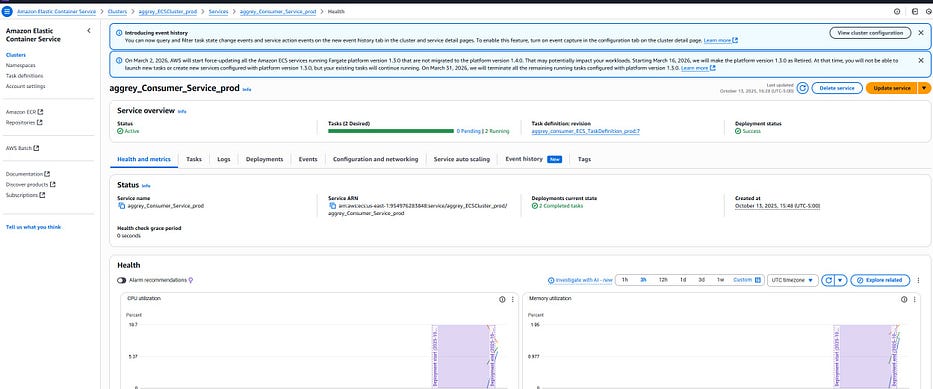The width and height of the screenshot is (933, 389).
Task: Open the Memory utilization chart options menu
Action: click(915, 299)
